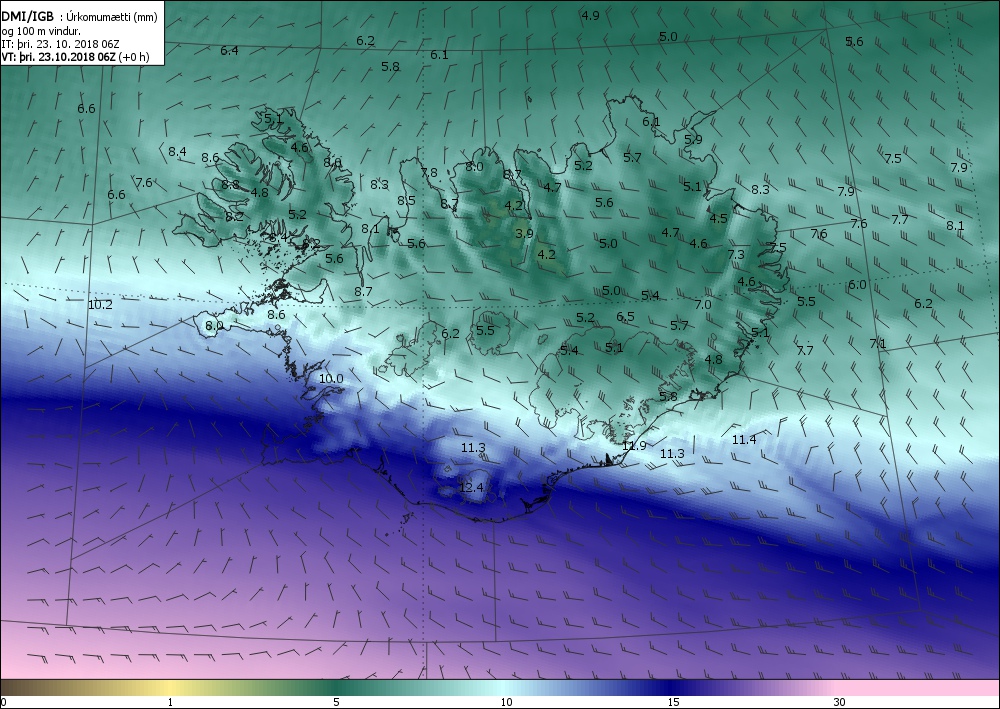Image resolution: width=1000 pixels, height=709 pixels.
Task: Click the 3.9 value on the map
Action: point(524,233)
